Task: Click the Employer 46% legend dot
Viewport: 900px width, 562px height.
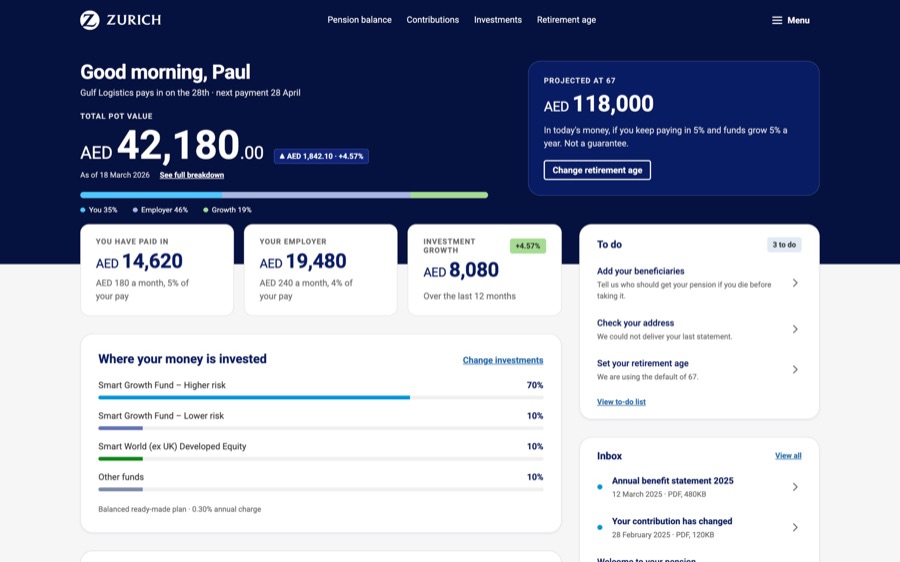Action: [135, 210]
